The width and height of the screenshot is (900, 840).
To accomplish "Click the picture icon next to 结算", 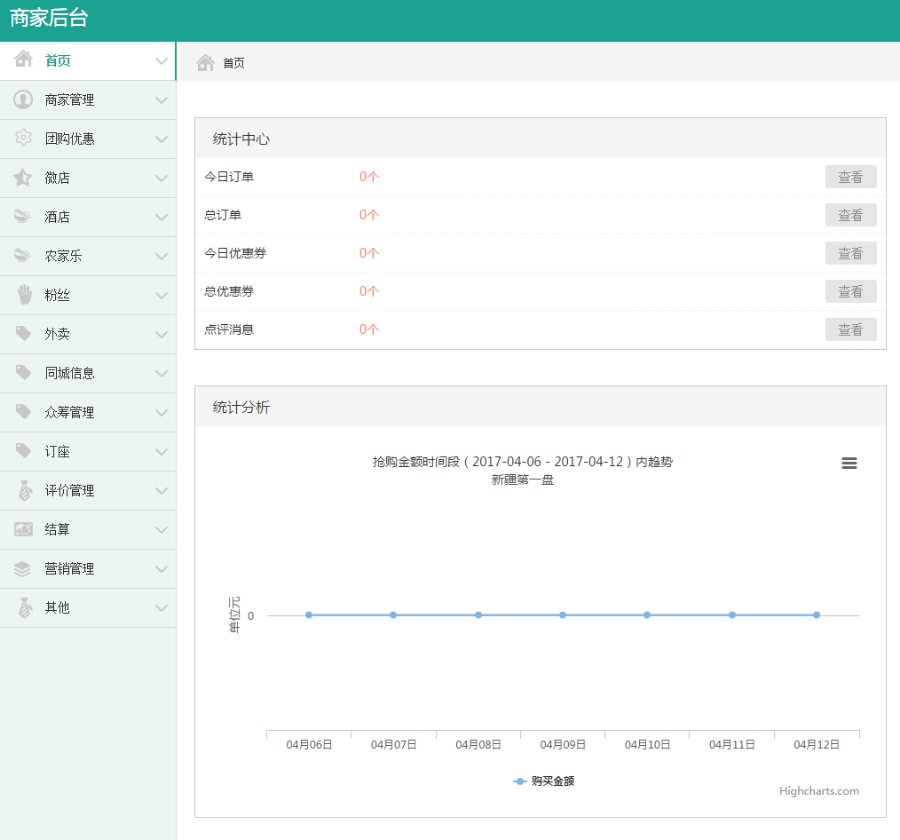I will coord(22,529).
